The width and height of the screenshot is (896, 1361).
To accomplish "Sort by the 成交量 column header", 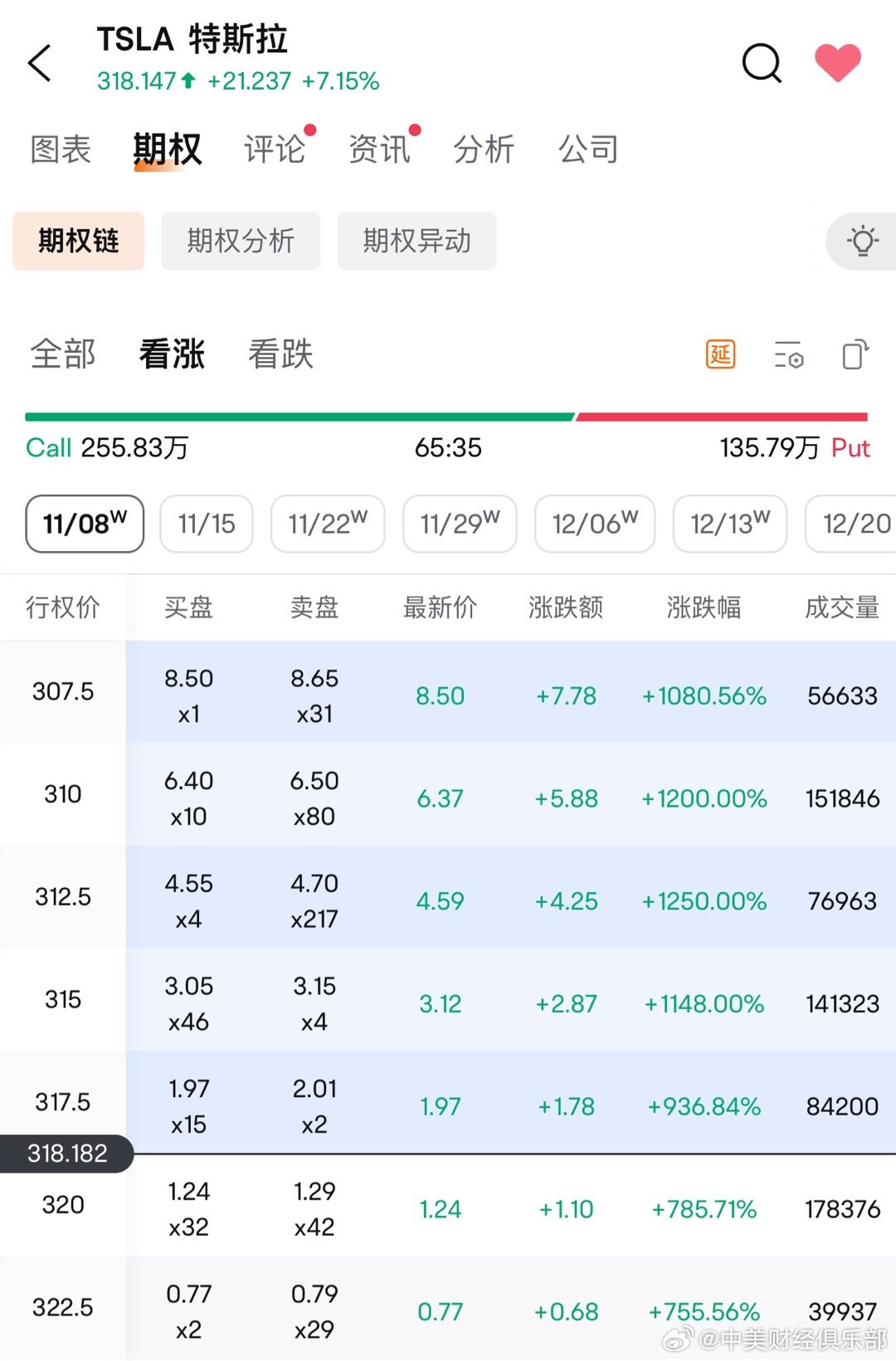I will 841,607.
